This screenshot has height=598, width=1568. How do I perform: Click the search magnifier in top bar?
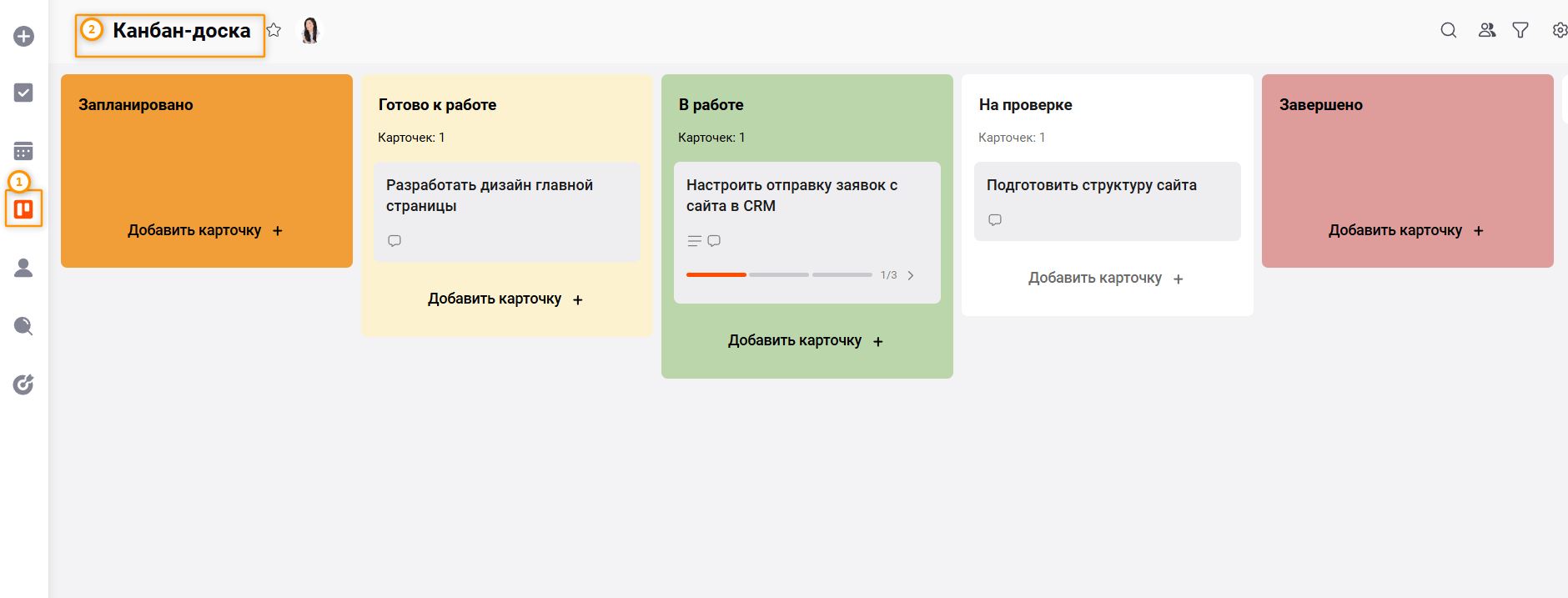tap(1449, 31)
